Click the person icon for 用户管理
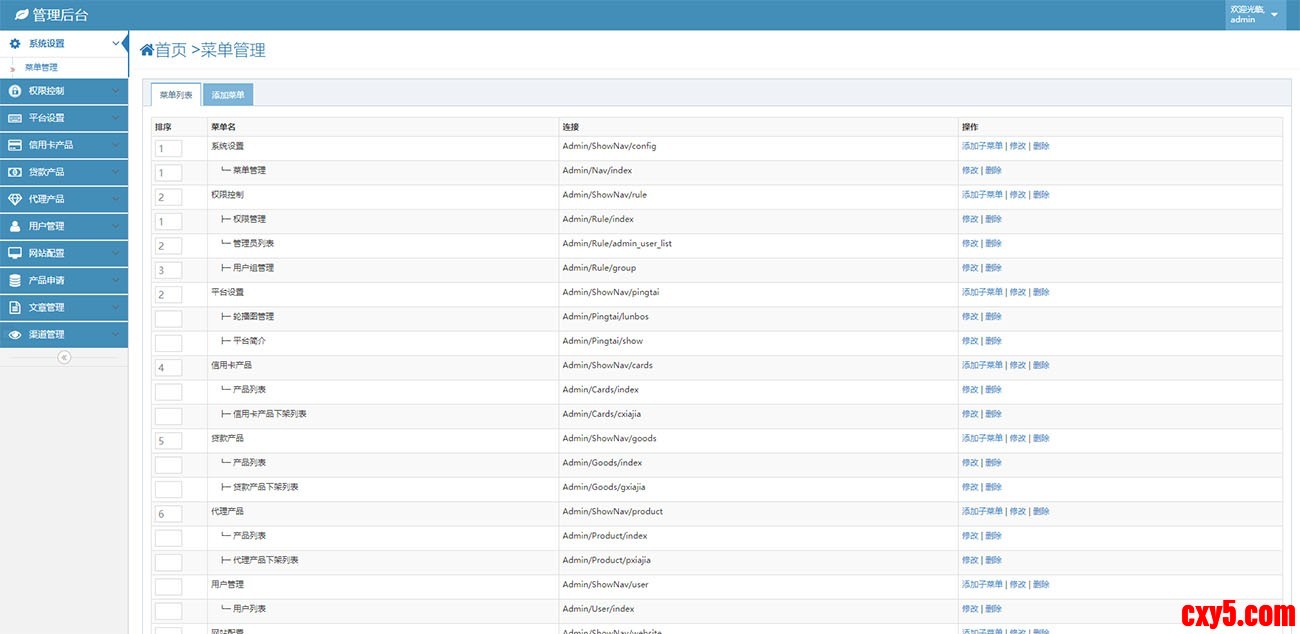1300x634 pixels. 15,226
